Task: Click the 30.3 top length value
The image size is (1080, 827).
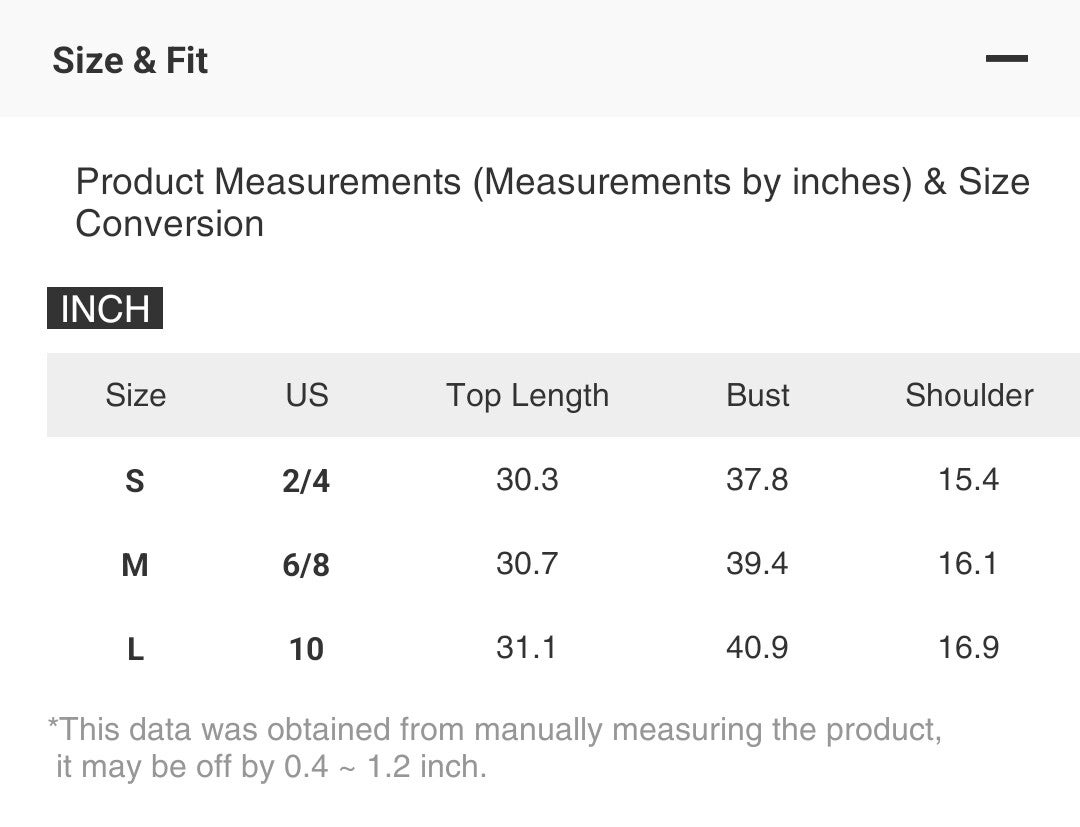Action: tap(527, 480)
